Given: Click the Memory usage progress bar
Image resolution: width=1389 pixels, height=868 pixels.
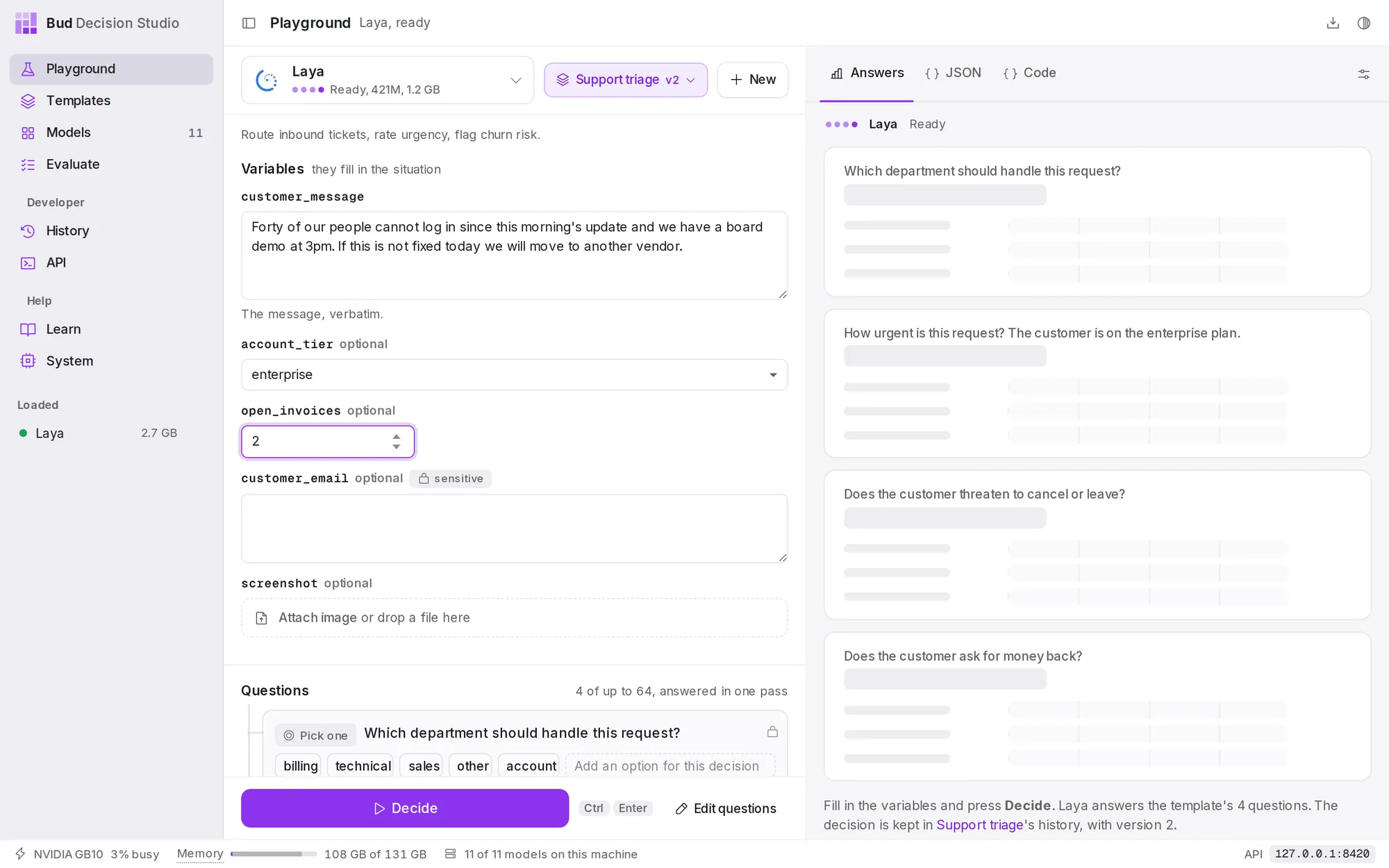Looking at the screenshot, I should [274, 854].
